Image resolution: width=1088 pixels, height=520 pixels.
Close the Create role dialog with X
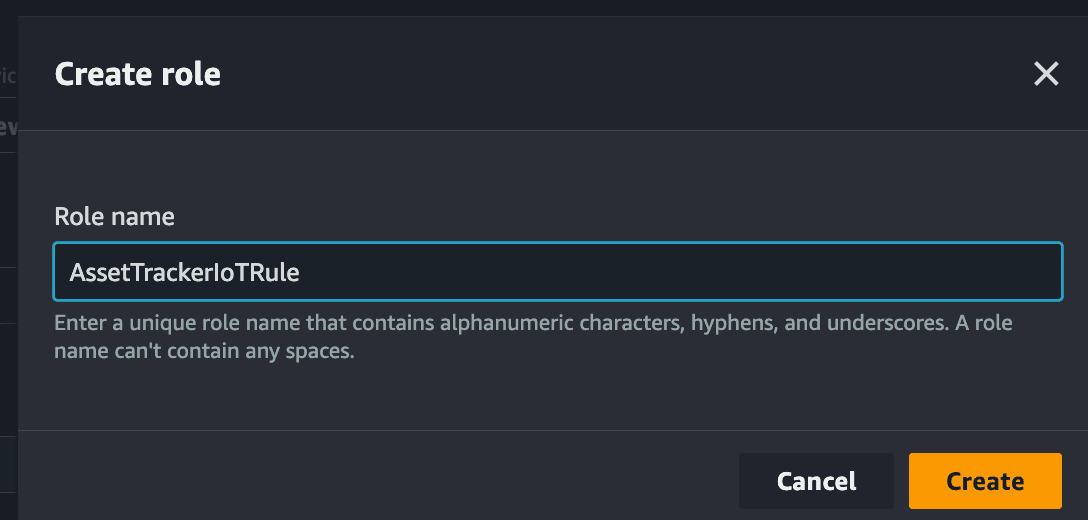coord(1046,74)
